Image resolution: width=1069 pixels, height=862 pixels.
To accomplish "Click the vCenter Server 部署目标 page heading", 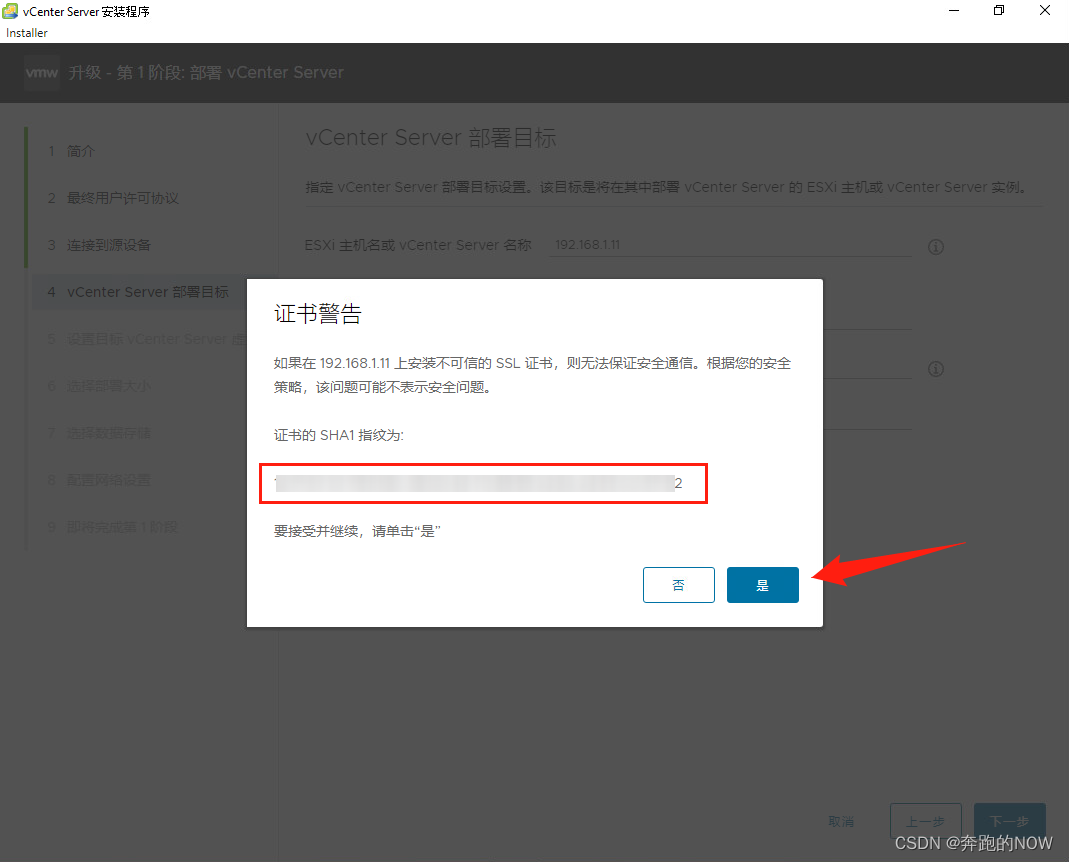I will coord(431,138).
